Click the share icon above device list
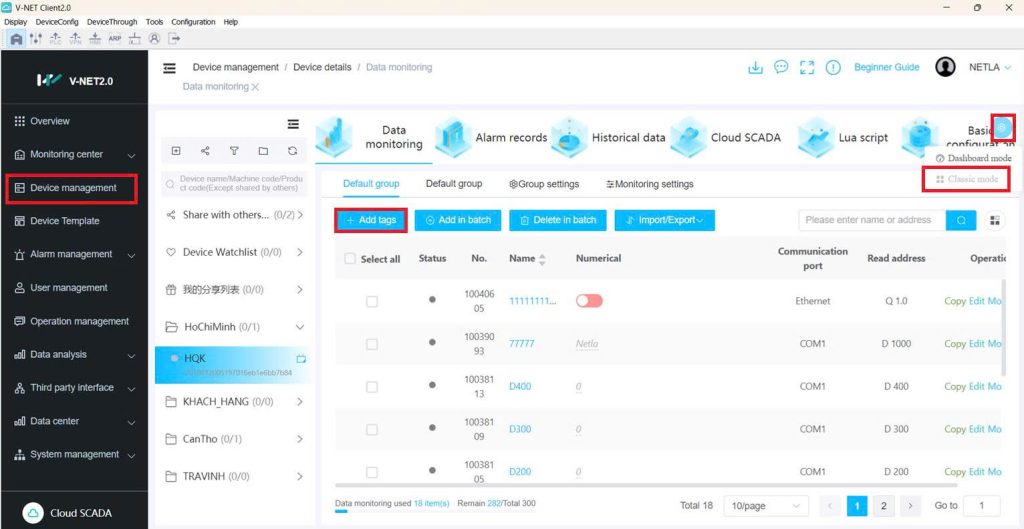The width and height of the screenshot is (1024, 529). (x=205, y=151)
